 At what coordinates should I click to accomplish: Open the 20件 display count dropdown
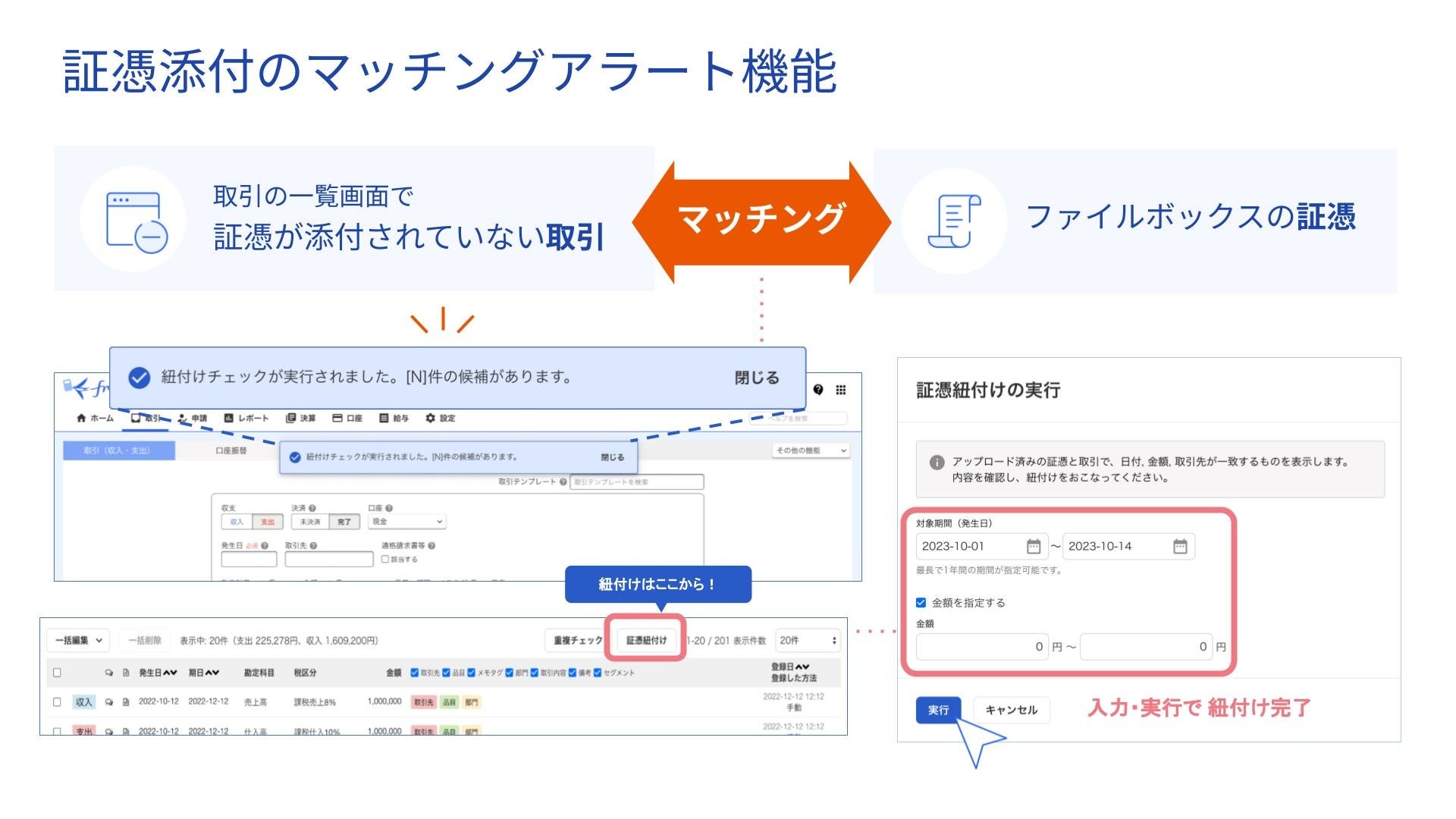tap(808, 641)
